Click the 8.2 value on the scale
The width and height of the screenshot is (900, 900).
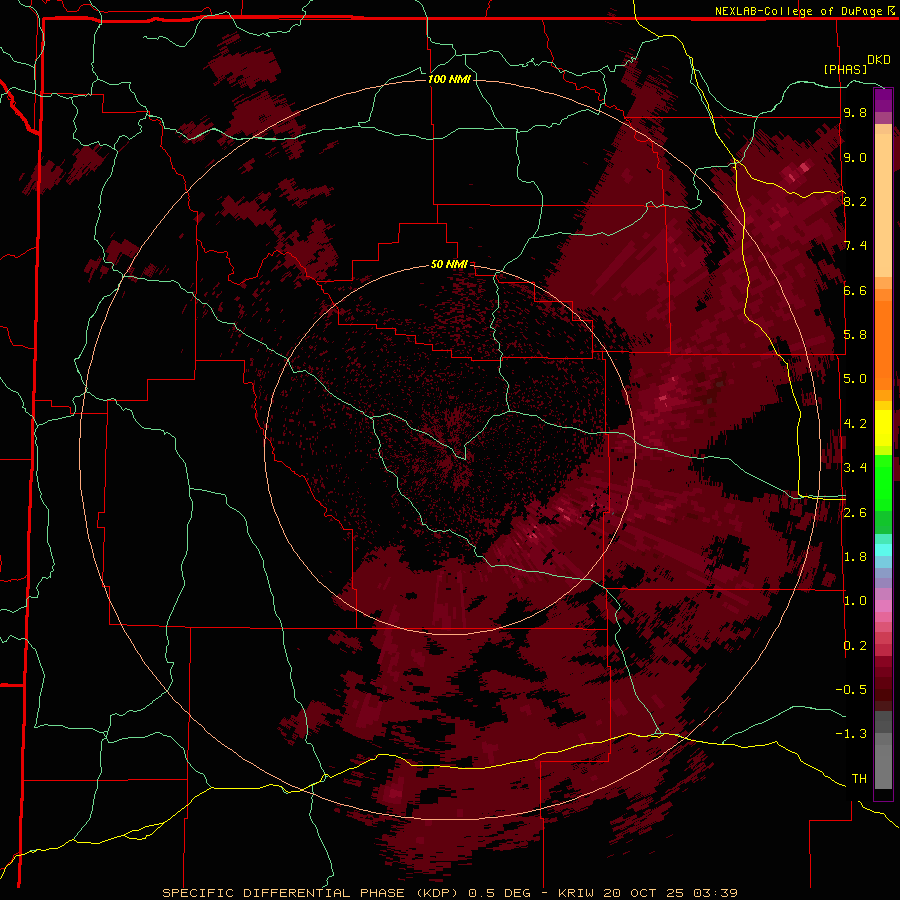[855, 201]
